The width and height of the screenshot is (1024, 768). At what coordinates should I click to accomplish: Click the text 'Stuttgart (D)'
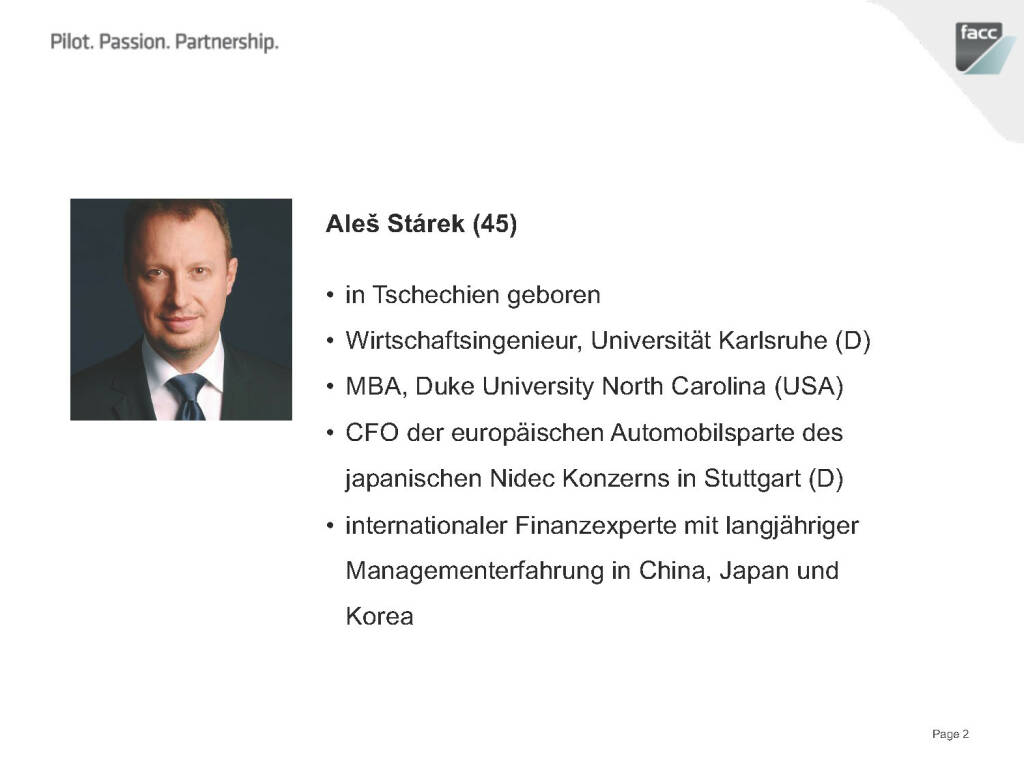[x=774, y=480]
